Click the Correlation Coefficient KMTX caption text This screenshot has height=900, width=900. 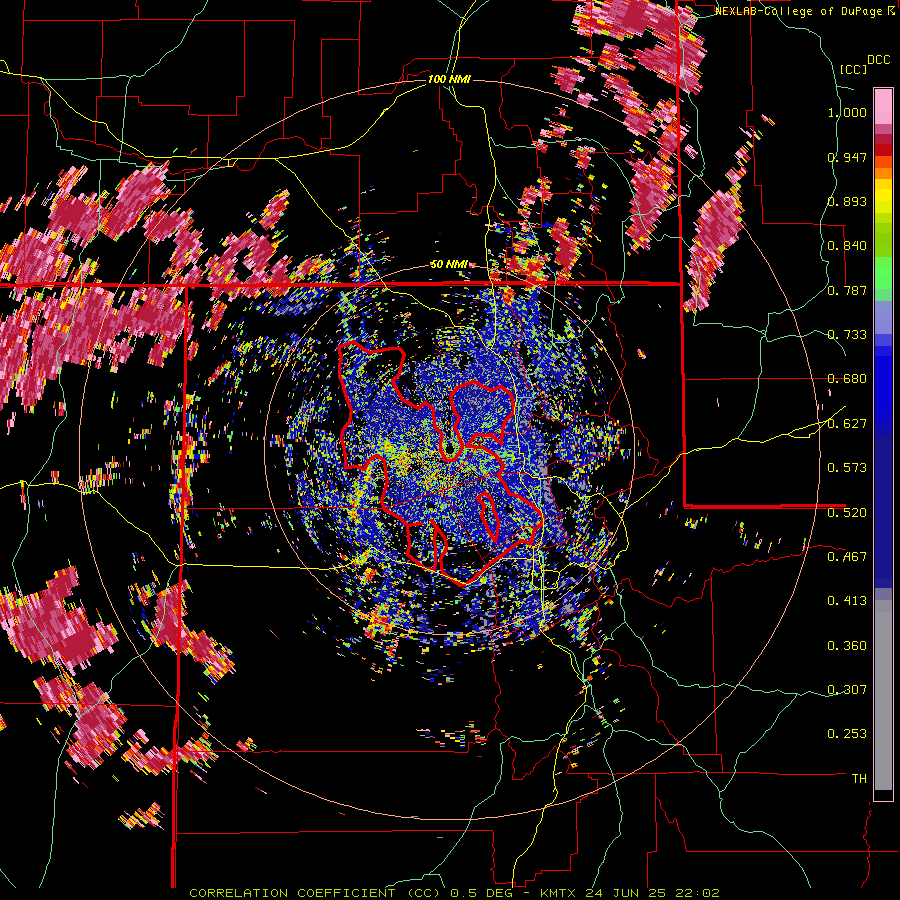coord(454,893)
